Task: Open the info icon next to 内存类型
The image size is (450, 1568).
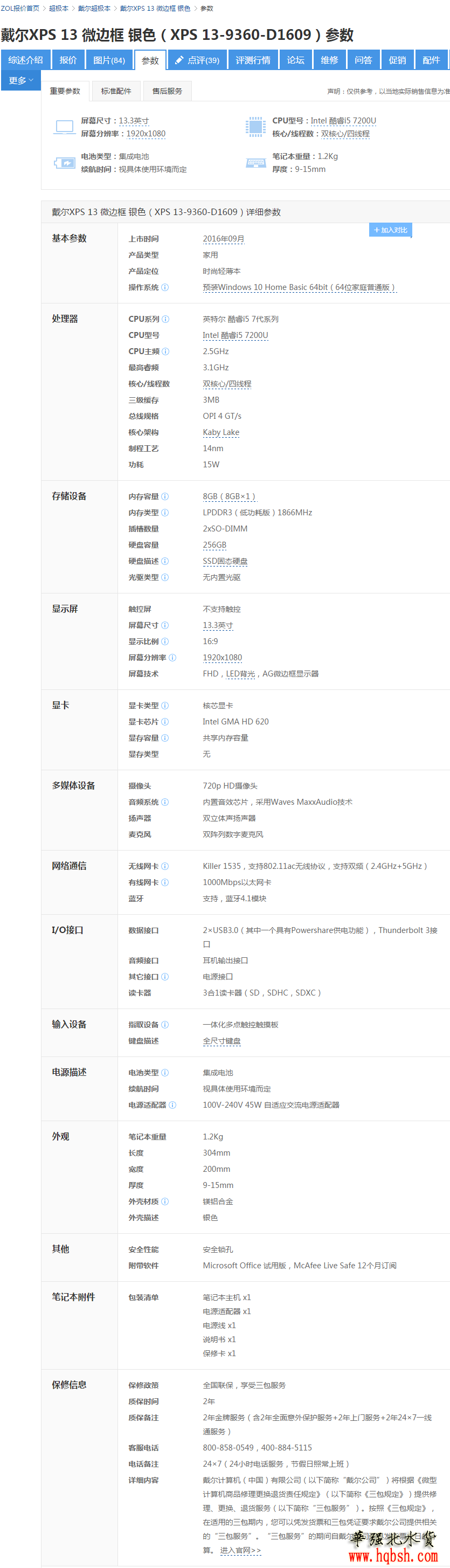Action: tap(165, 513)
